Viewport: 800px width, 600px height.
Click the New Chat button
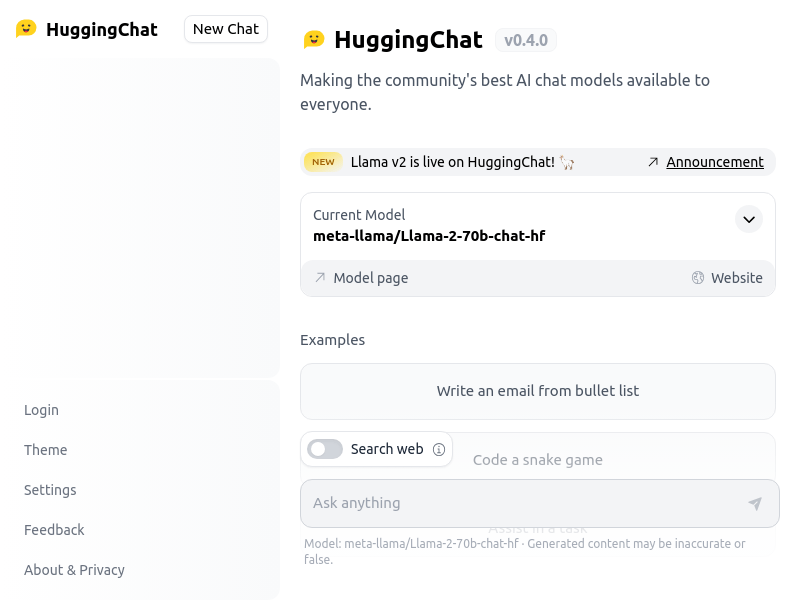pos(225,29)
